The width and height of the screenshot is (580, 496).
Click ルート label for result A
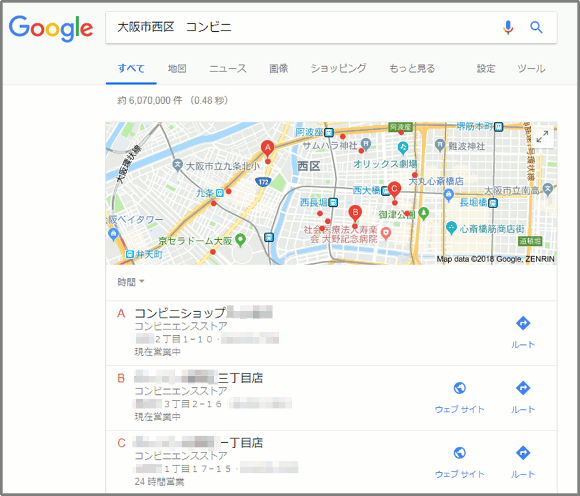pos(523,345)
